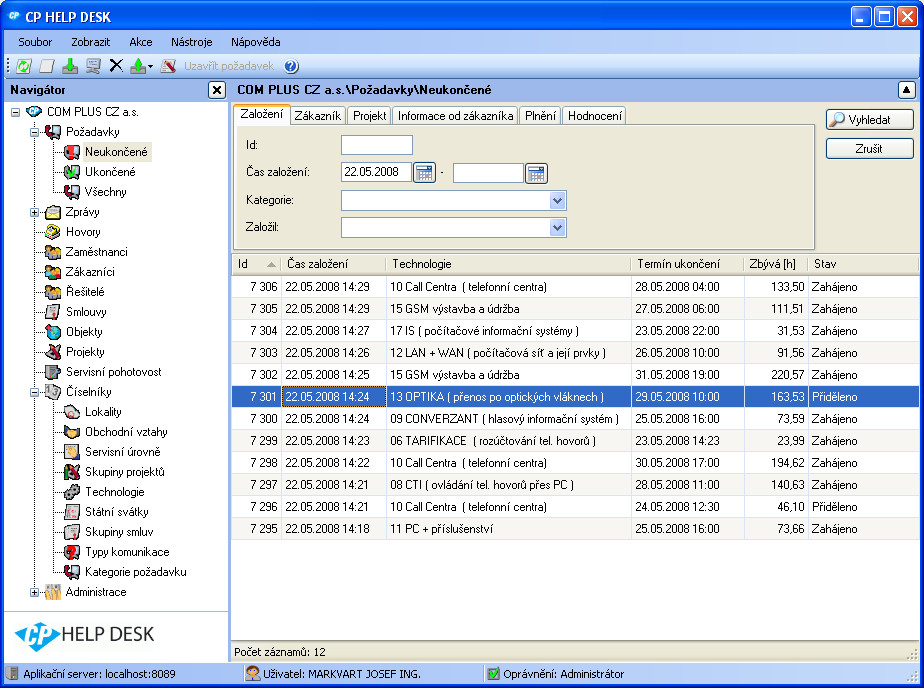924x688 pixels.
Task: Sort by the Id column header
Action: point(257,264)
